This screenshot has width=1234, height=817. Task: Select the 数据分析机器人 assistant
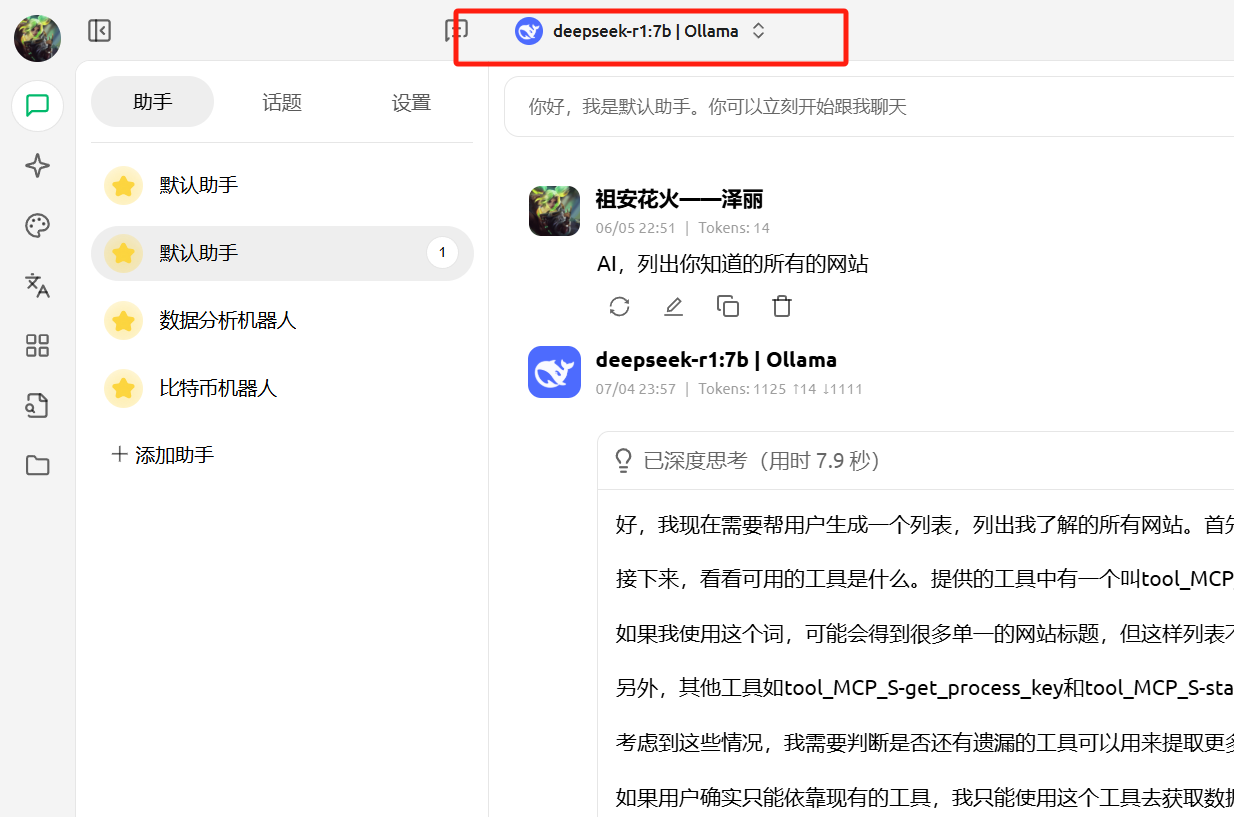pos(228,321)
